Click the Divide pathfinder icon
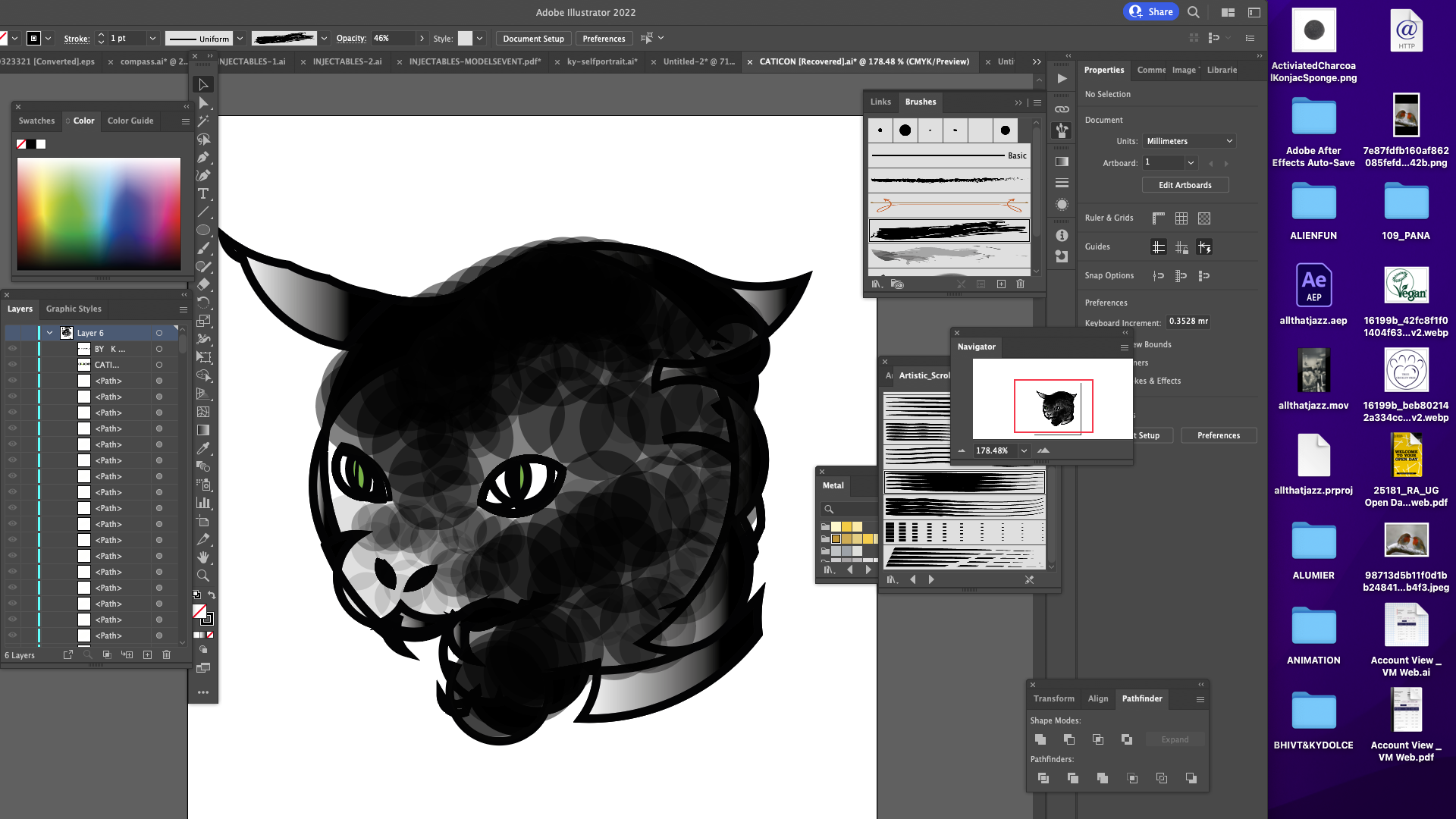The height and width of the screenshot is (819, 1456). coord(1043,778)
